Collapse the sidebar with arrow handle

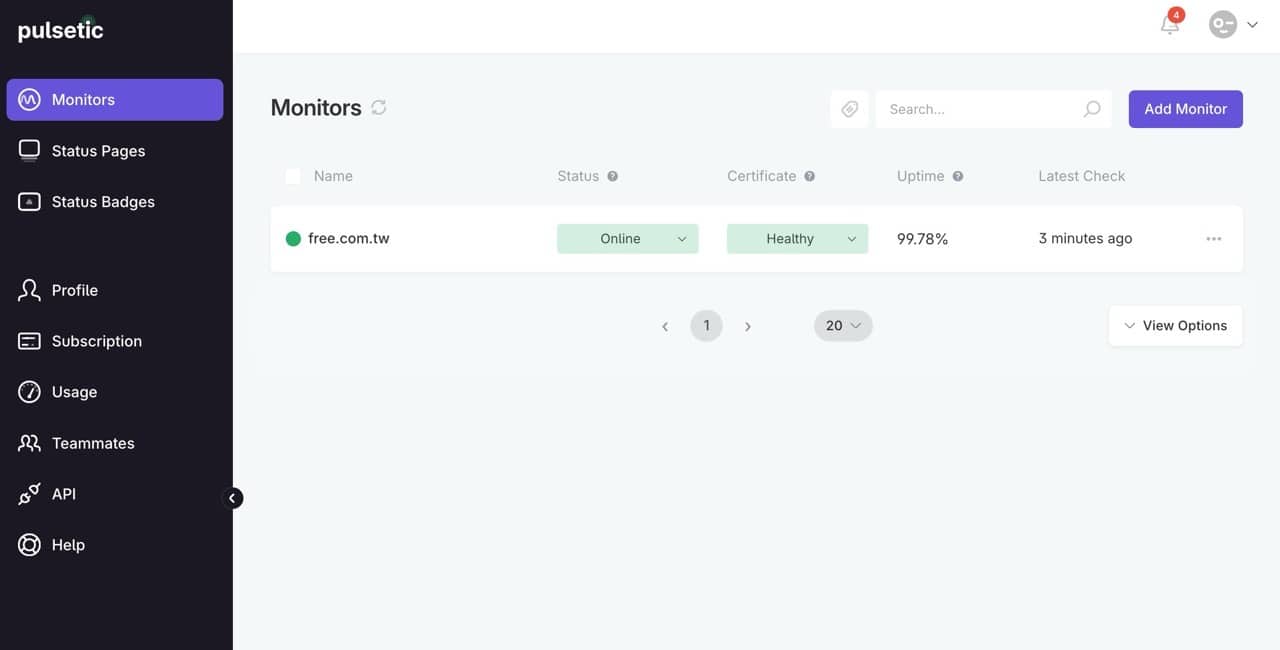click(232, 498)
